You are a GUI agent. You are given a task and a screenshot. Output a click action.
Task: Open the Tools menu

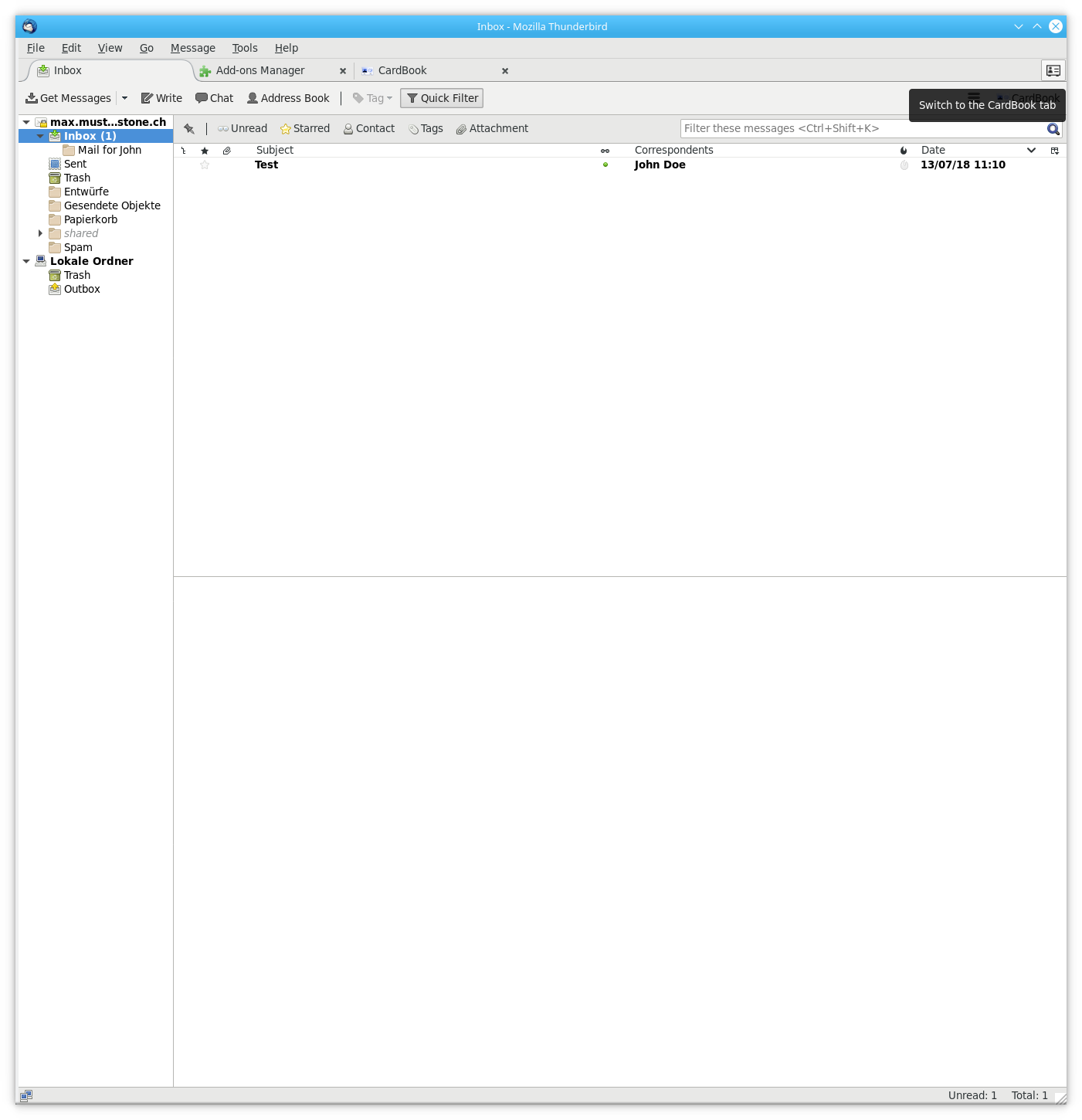[245, 48]
